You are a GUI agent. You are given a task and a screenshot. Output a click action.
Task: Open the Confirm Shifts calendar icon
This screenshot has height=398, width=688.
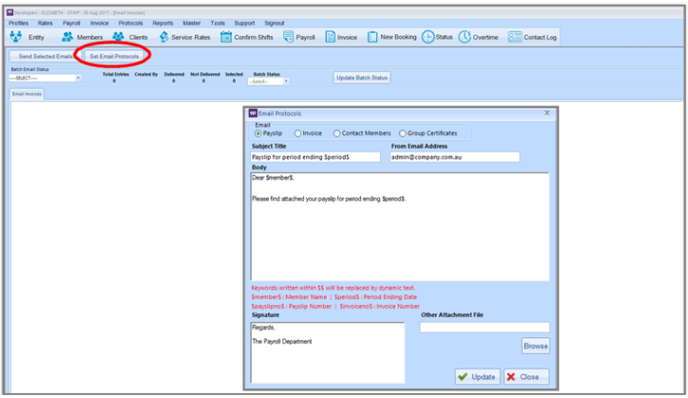tap(226, 37)
